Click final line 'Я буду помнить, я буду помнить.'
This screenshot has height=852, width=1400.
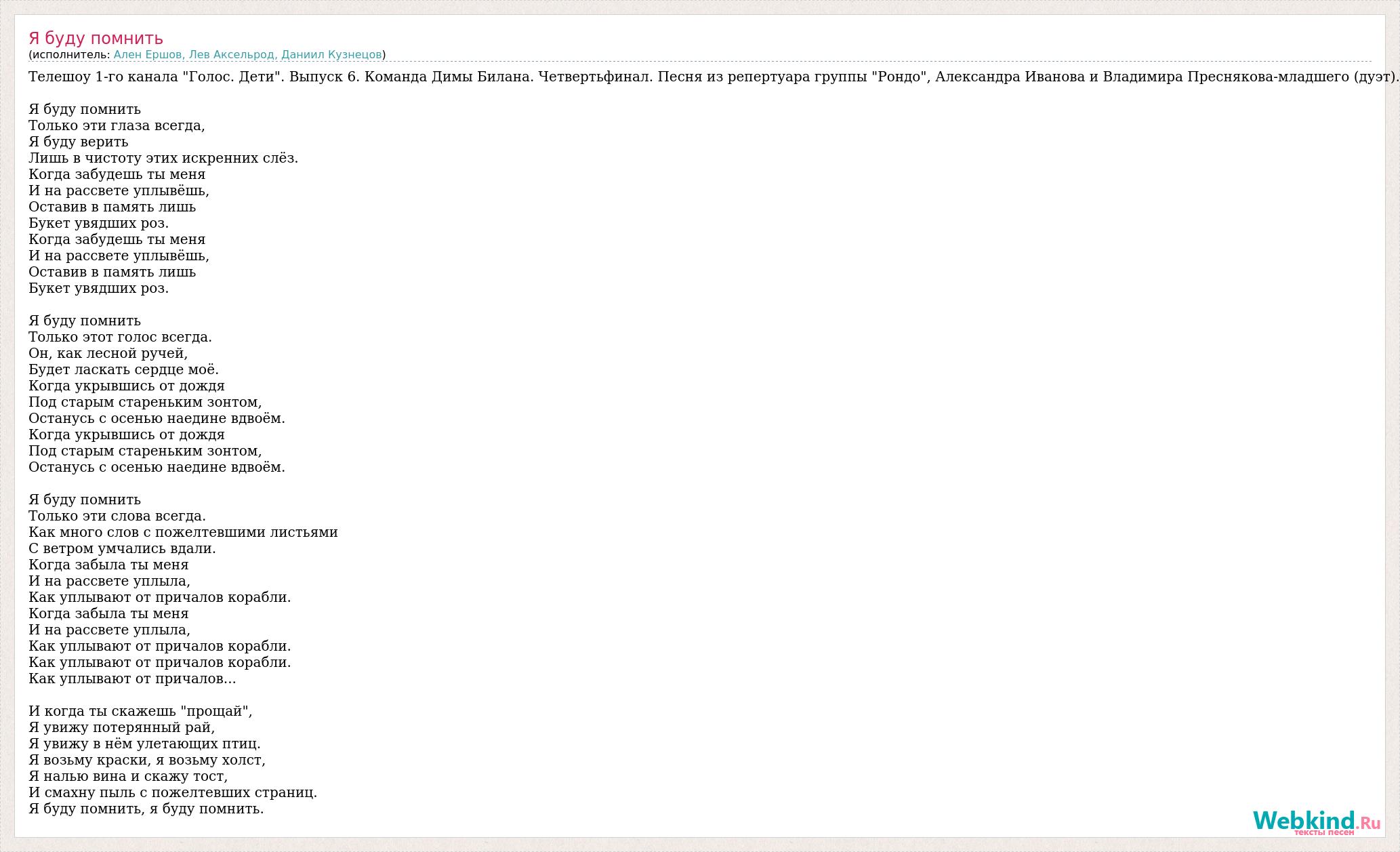tap(146, 809)
